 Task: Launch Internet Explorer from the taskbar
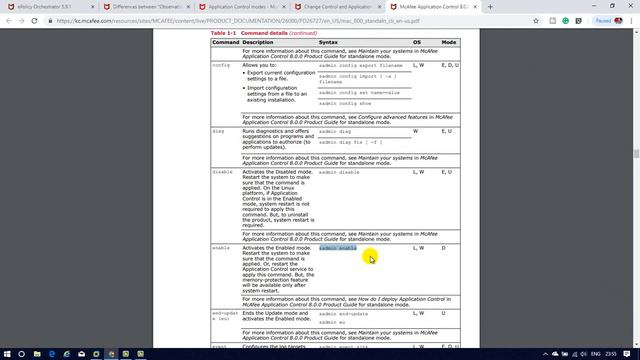[67, 354]
